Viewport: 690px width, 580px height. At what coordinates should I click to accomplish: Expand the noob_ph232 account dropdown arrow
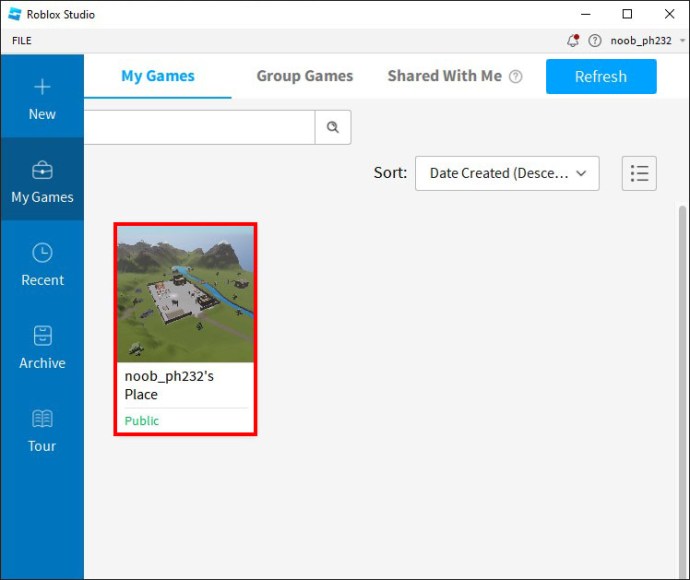682,40
